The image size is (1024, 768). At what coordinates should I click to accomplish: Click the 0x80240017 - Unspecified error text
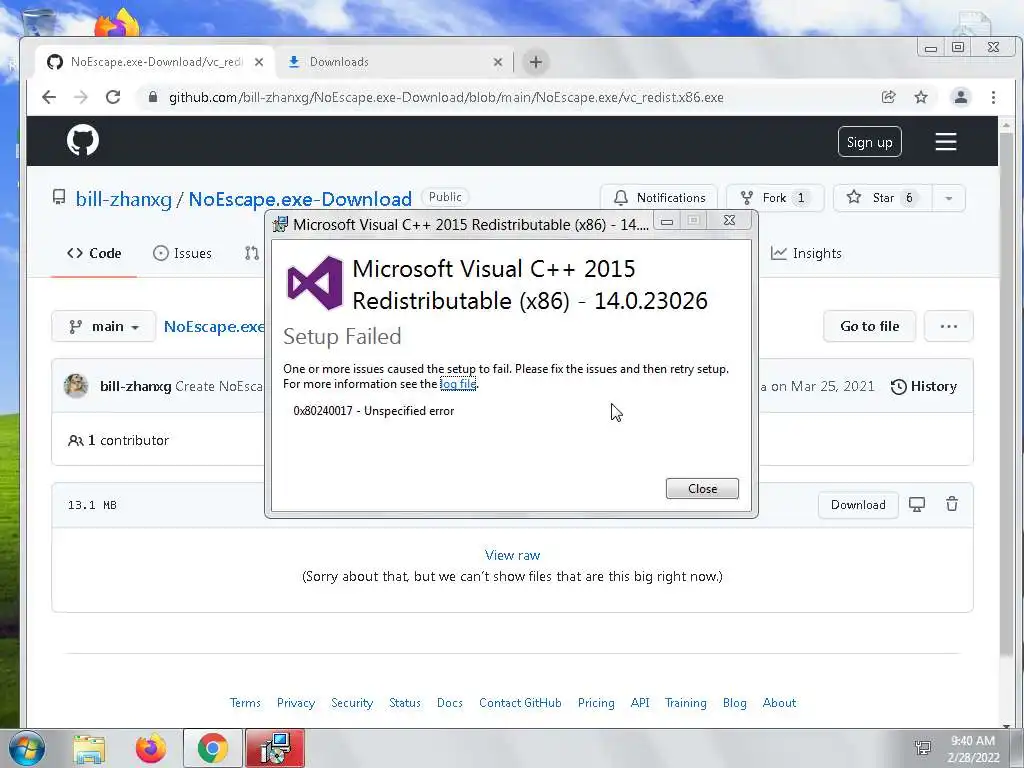pyautogui.click(x=374, y=411)
